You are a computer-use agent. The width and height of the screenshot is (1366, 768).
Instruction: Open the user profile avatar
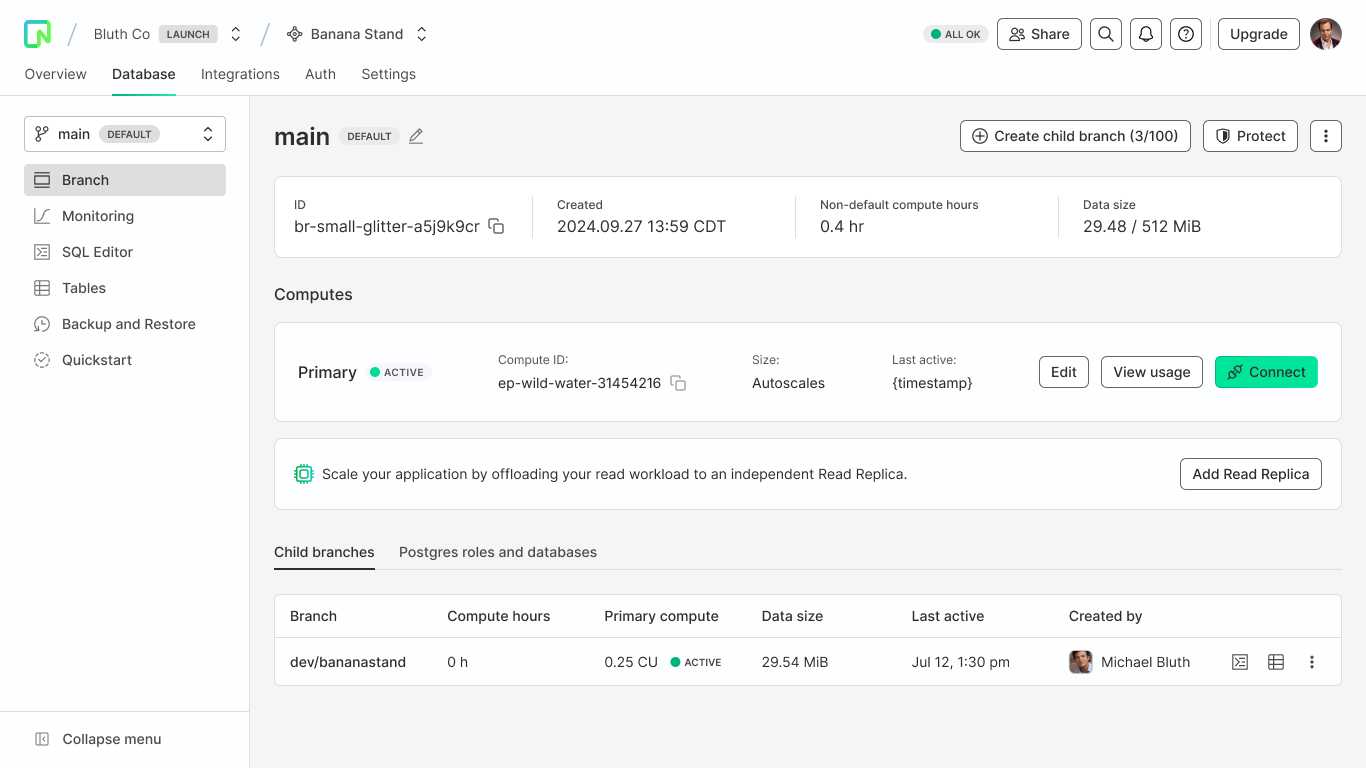[1325, 34]
